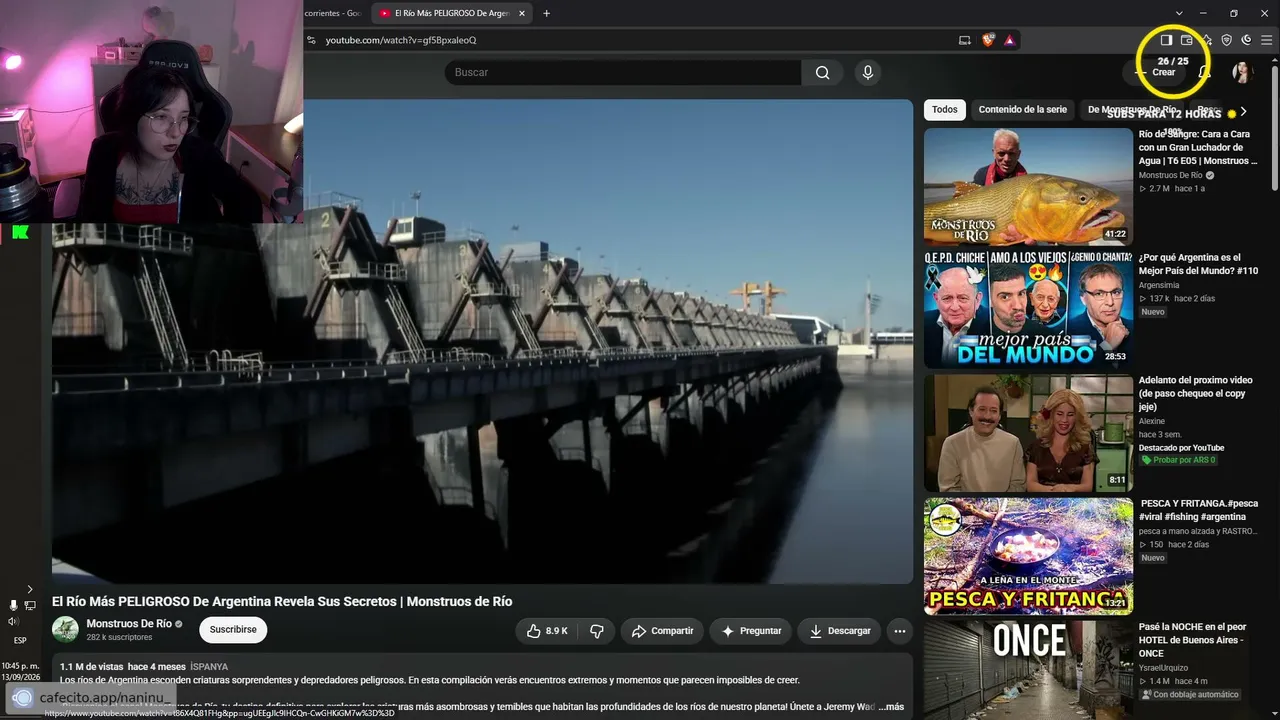
Task: Open the three-dot more actions menu
Action: click(900, 631)
